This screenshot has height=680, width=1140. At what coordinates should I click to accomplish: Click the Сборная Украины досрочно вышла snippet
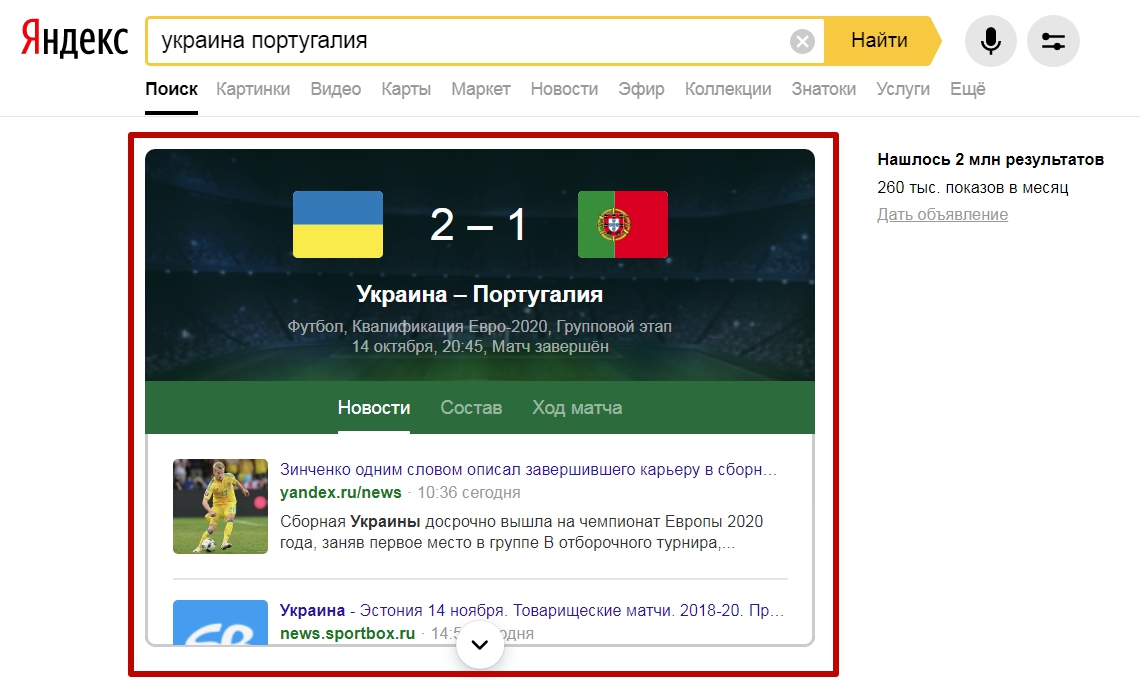522,532
